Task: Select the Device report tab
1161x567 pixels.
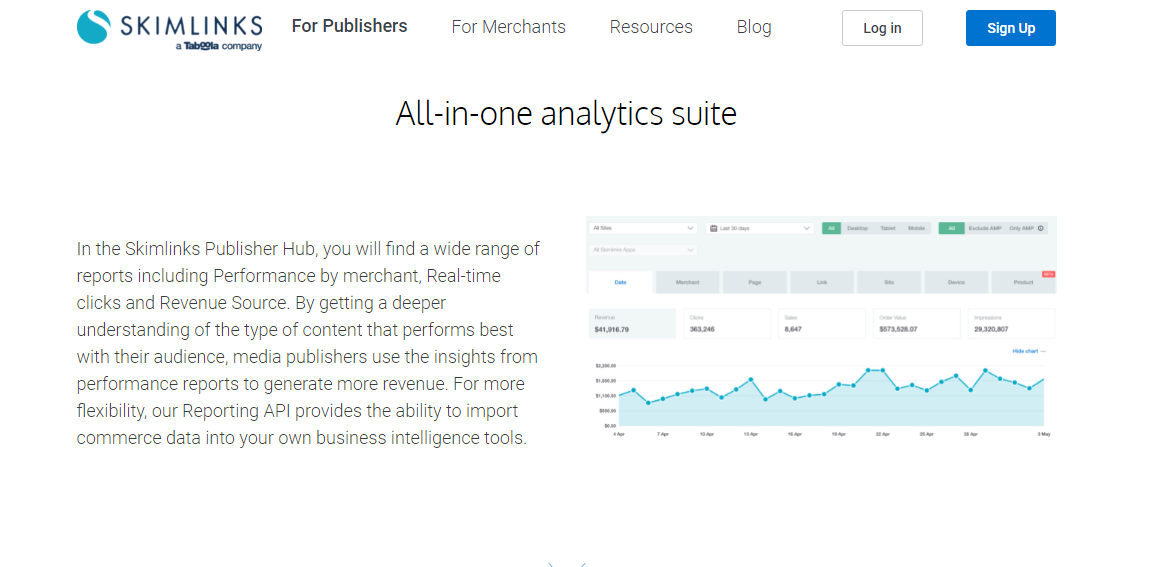Action: (x=956, y=283)
